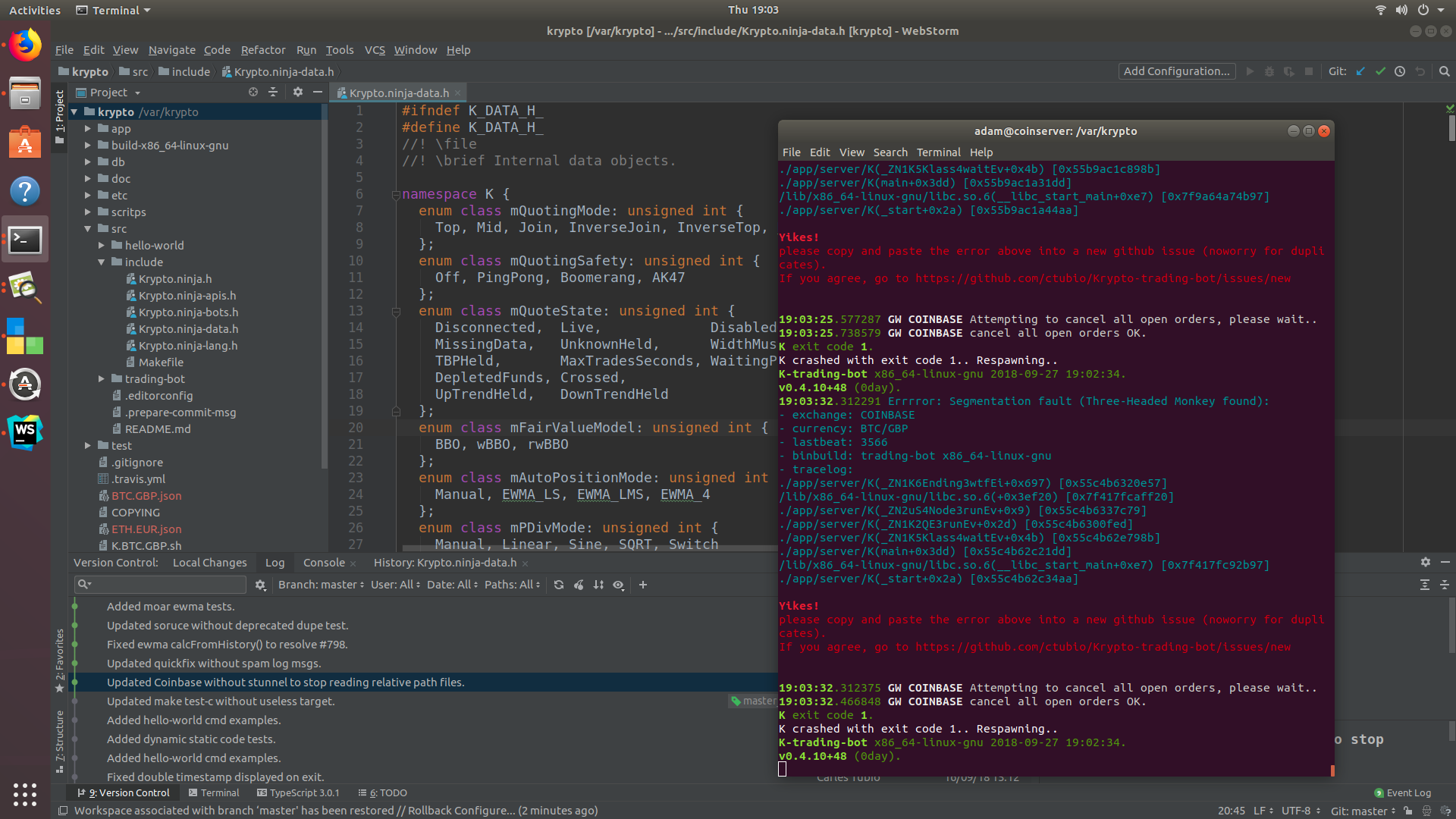
Task: Toggle Hide panel icon in Project toolbar
Action: click(317, 92)
